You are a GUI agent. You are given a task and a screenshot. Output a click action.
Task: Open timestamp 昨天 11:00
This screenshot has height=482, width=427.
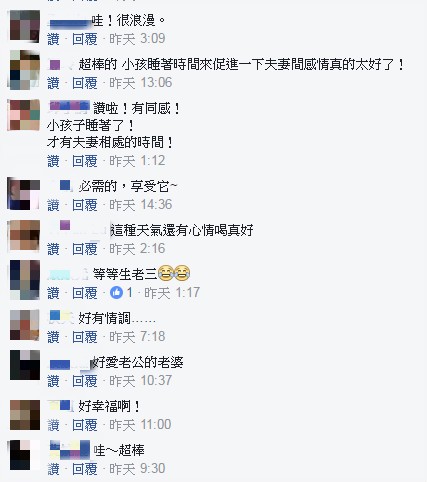[x=140, y=425]
